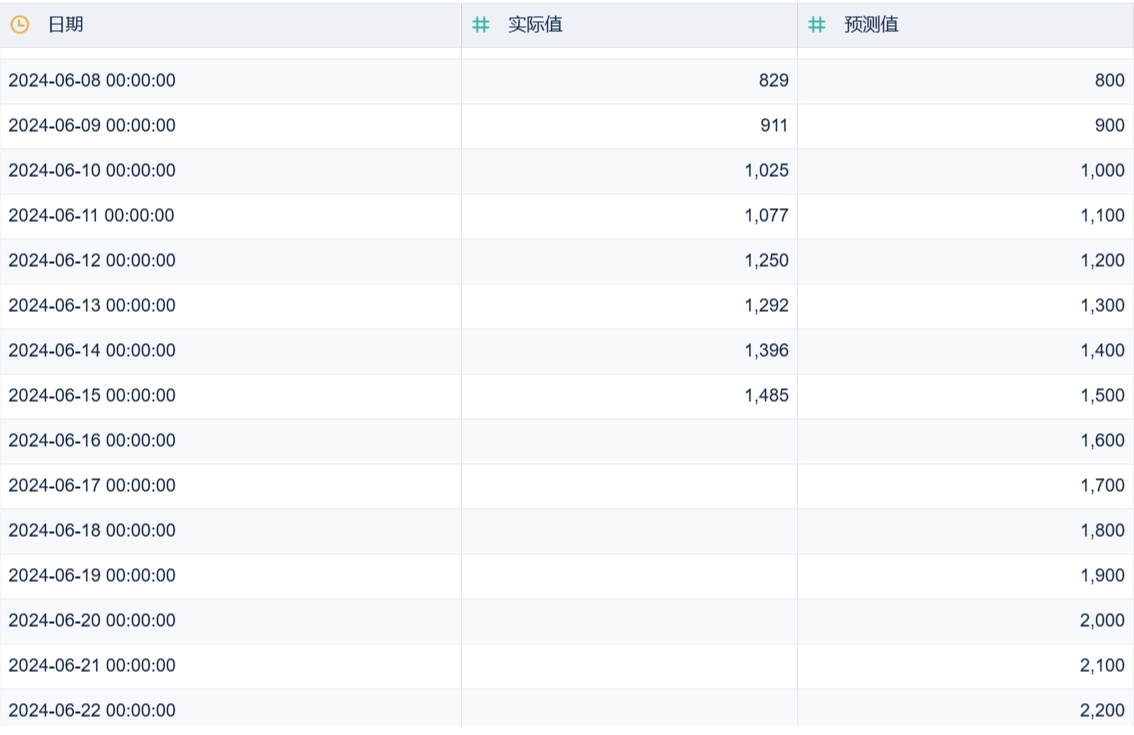Select actual value 1,396
The image size is (1134, 735).
767,350
